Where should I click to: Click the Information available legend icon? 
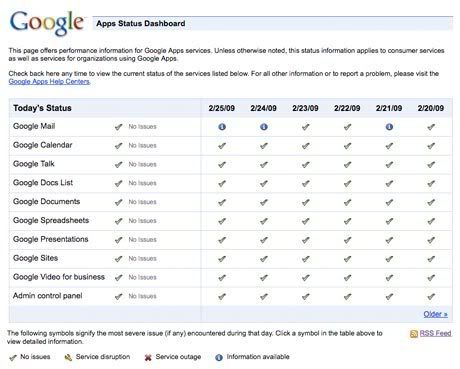coord(219,358)
